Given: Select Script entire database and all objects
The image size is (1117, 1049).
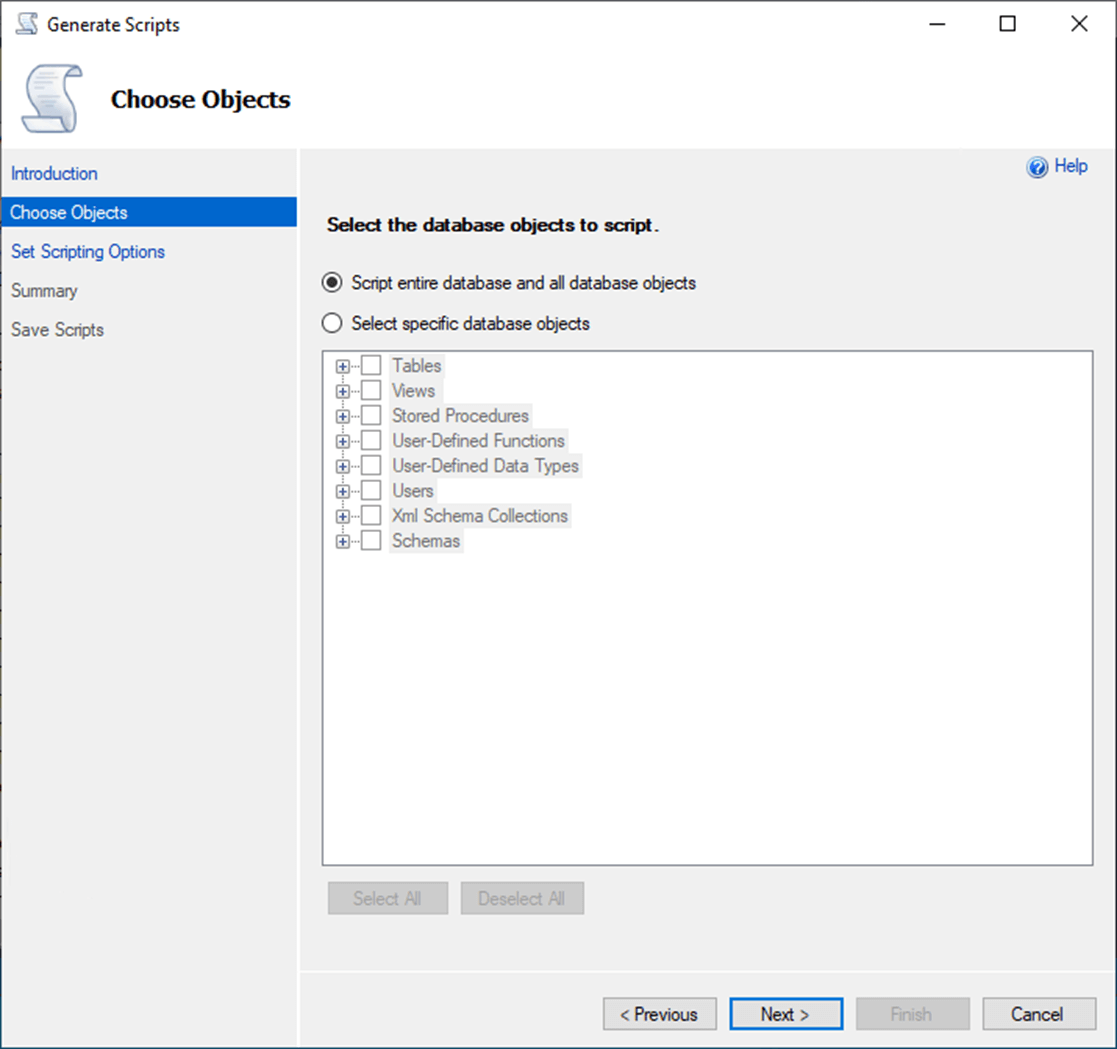Looking at the screenshot, I should click(332, 283).
